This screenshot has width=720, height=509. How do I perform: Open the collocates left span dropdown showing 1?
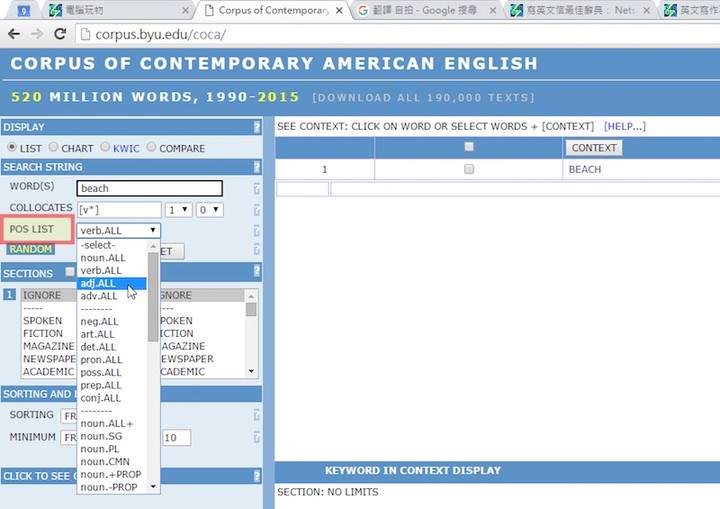[x=178, y=210]
